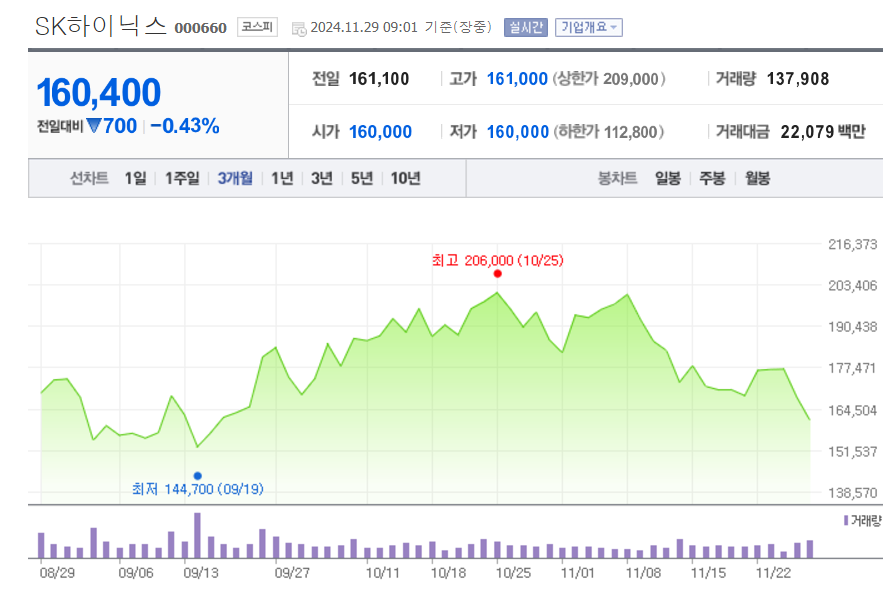Click the 10/11 date axis label
The image size is (883, 596).
382,573
